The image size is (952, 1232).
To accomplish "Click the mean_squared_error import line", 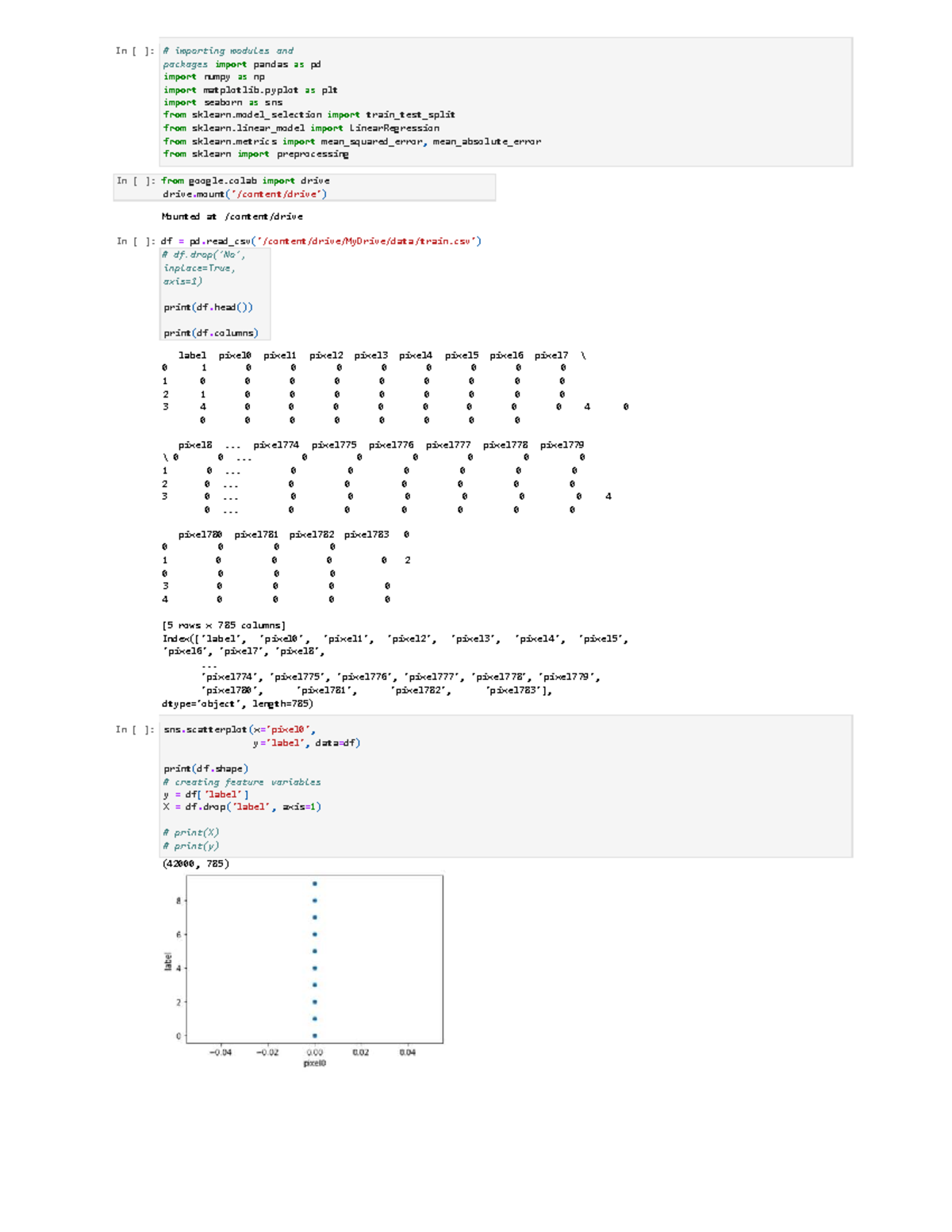I will pyautogui.click(x=352, y=141).
